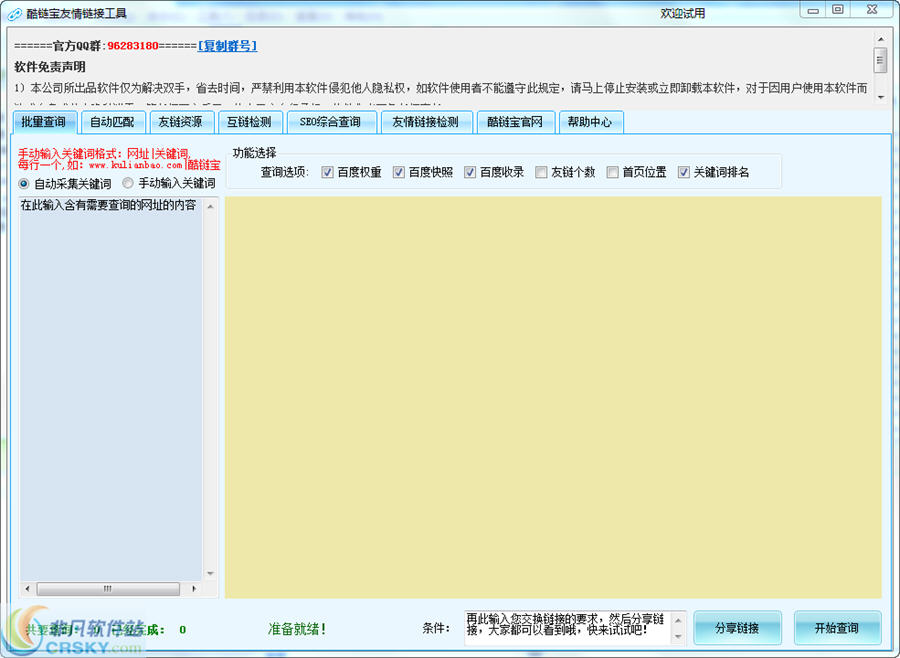
Task: Click the 分享链接 button
Action: click(738, 628)
